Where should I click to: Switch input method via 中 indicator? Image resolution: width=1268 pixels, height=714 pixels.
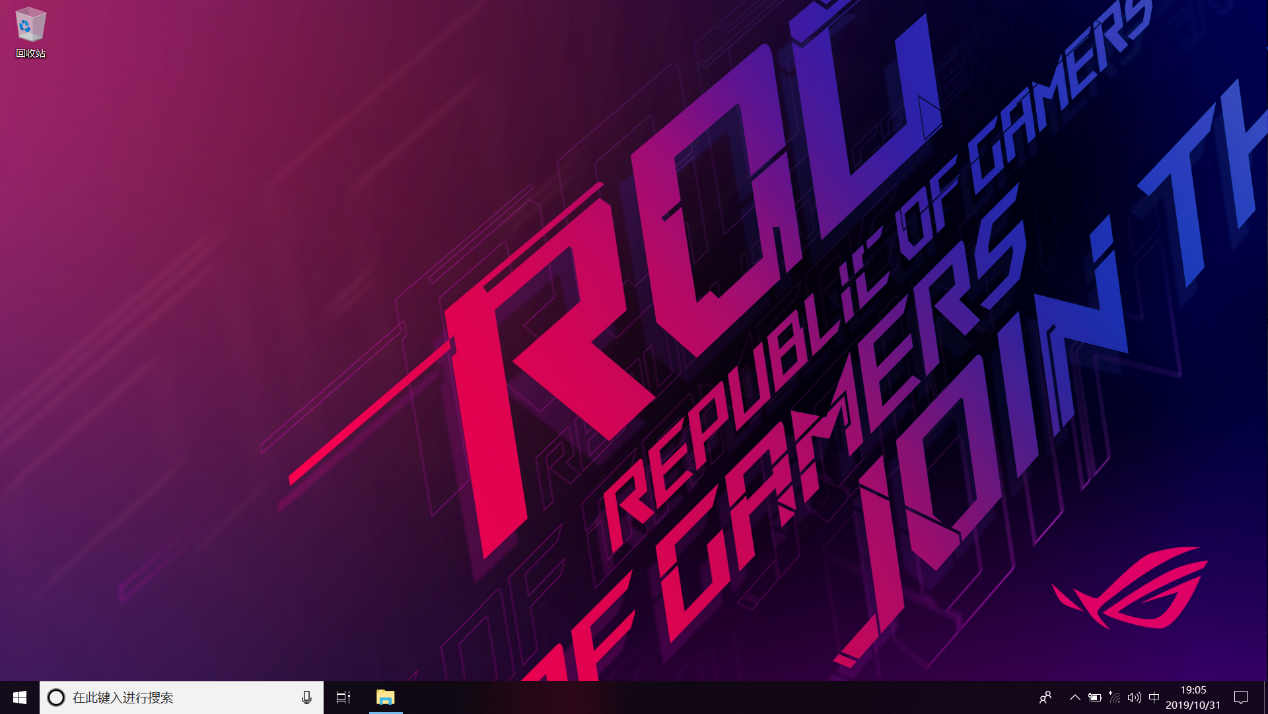click(x=1154, y=697)
